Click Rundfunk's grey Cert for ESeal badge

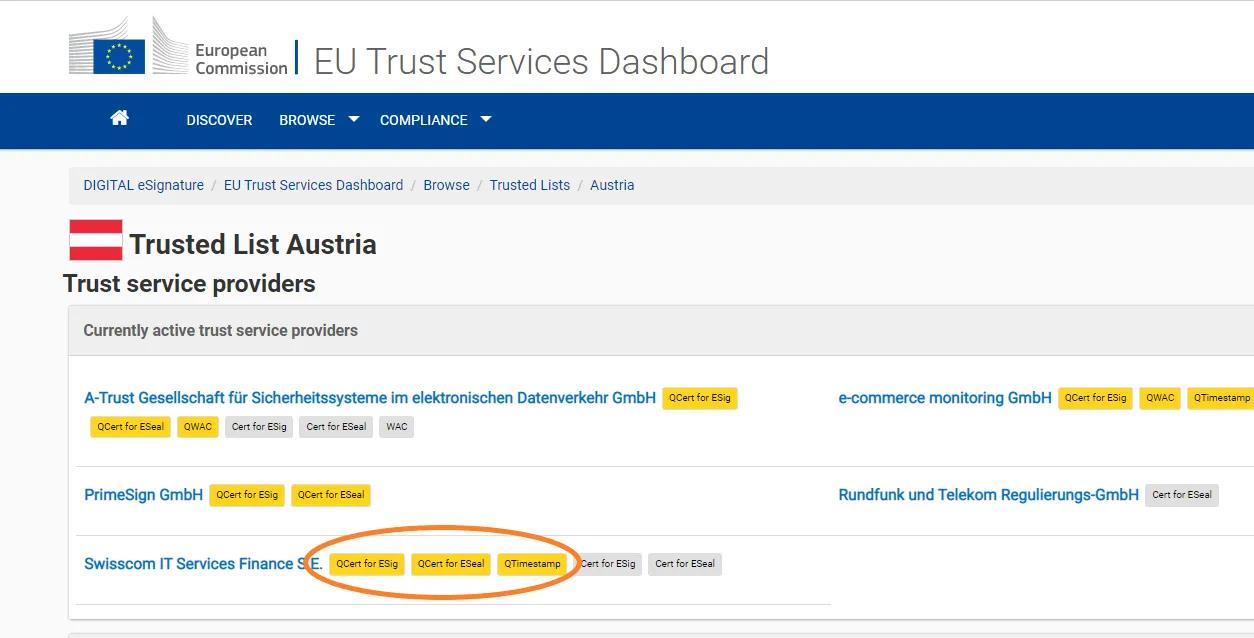click(1181, 495)
